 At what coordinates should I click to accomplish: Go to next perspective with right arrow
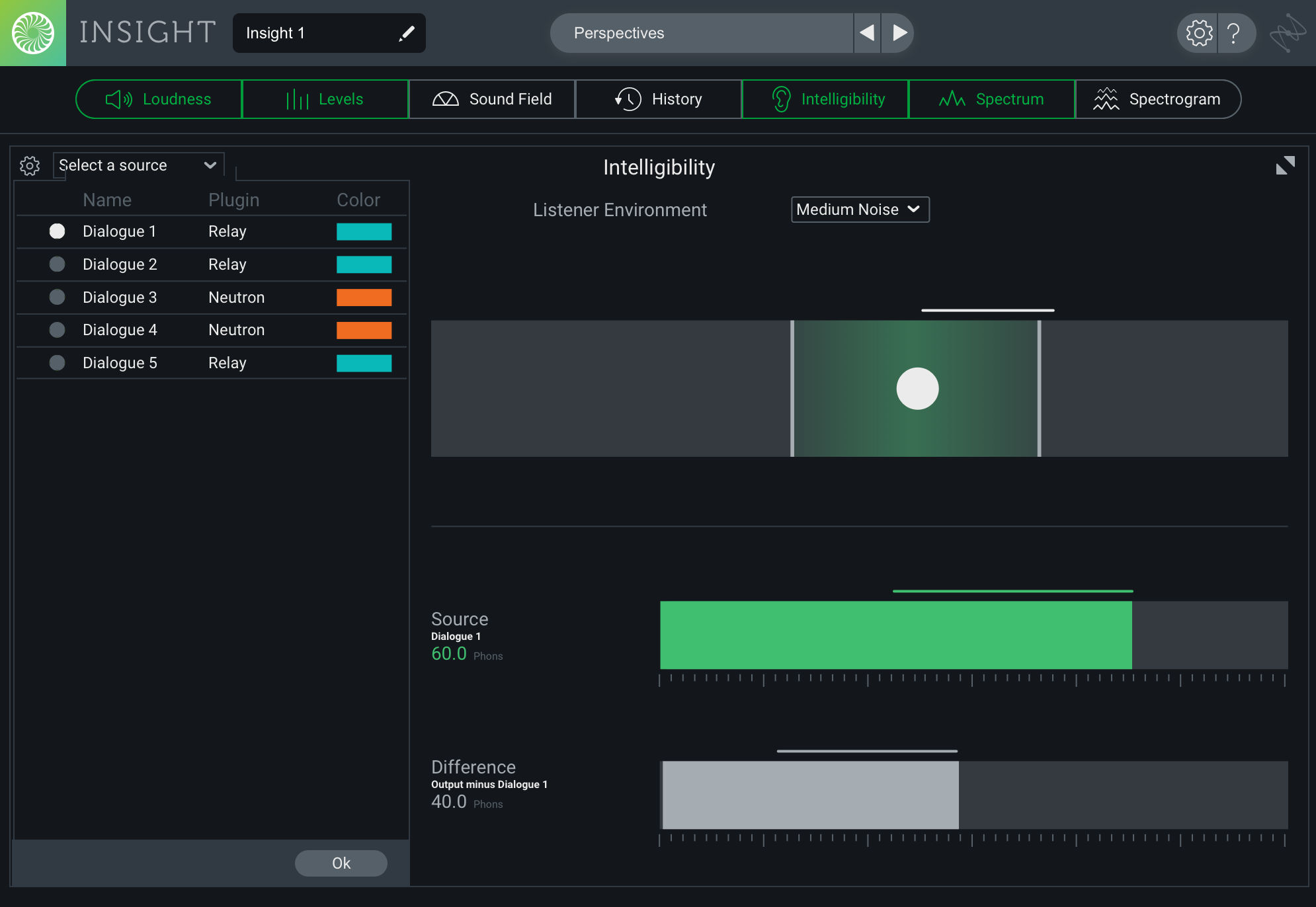899,33
